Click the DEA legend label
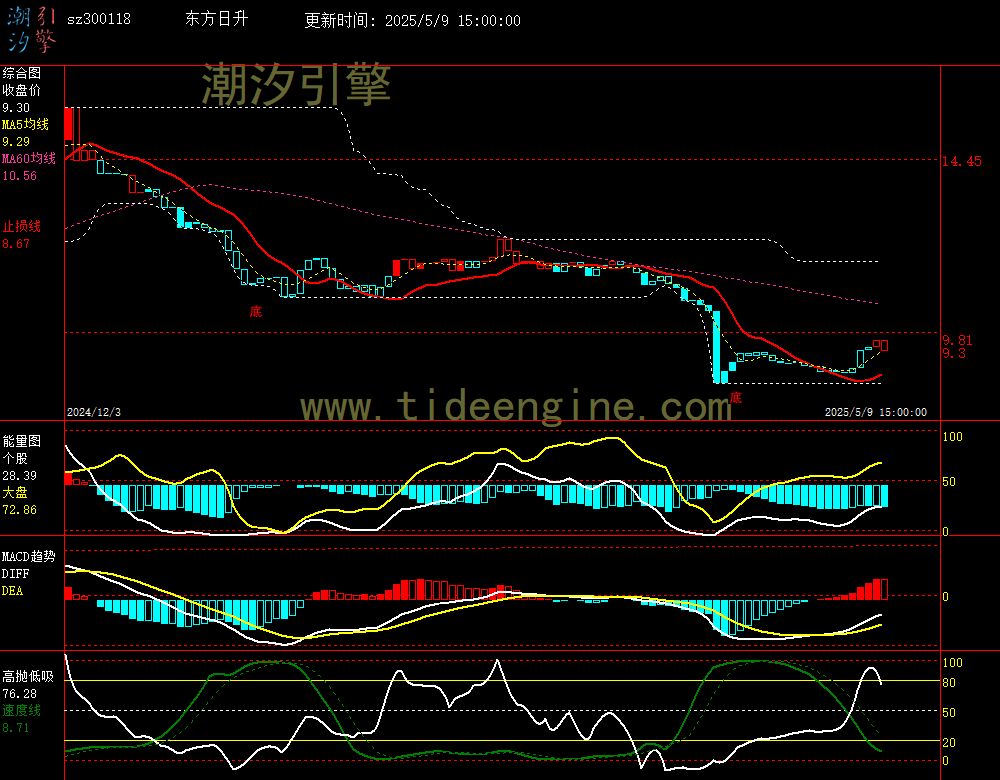Viewport: 1000px width, 780px height. 12,591
